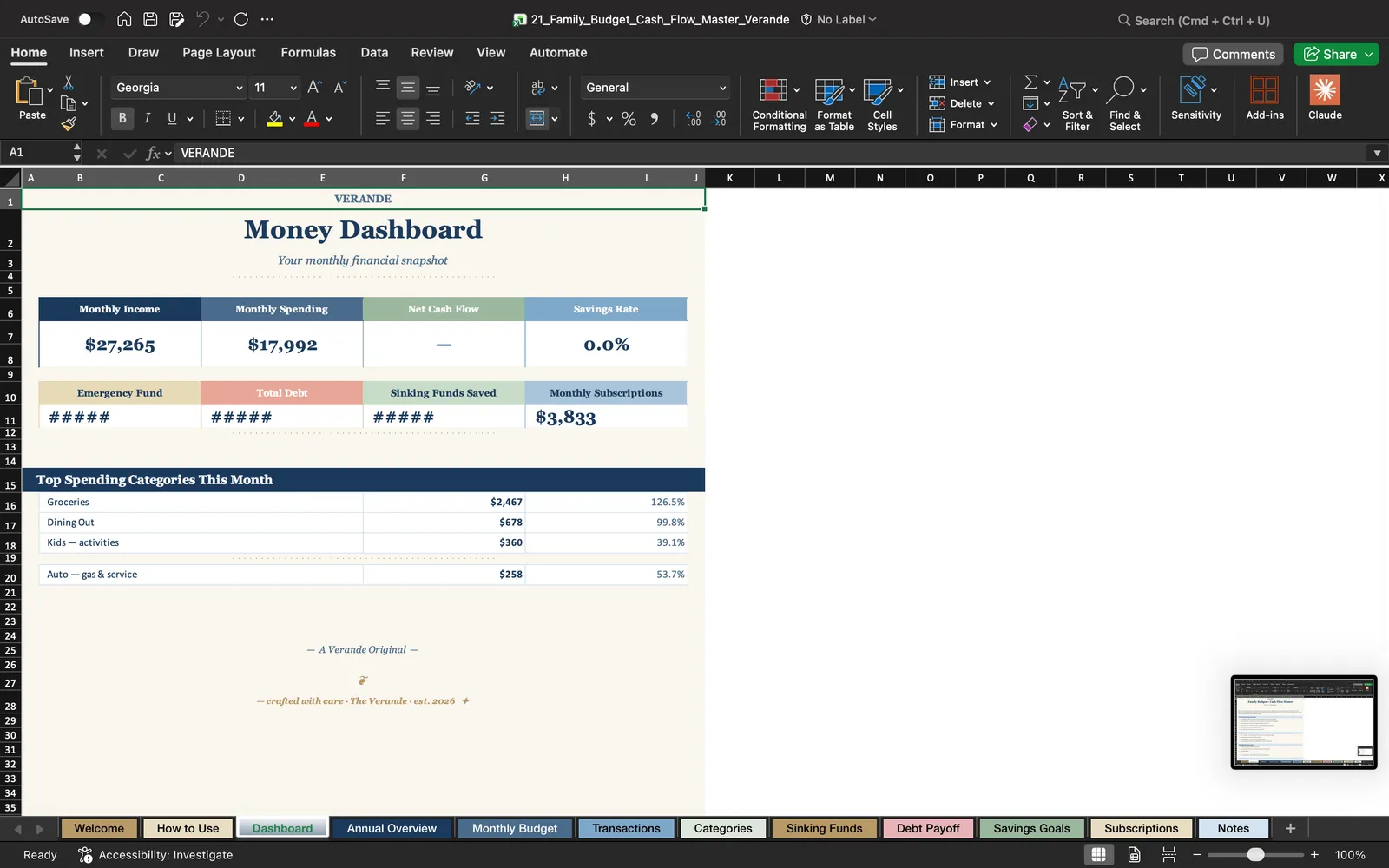Align text left
This screenshot has height=868, width=1389.
coord(383,118)
